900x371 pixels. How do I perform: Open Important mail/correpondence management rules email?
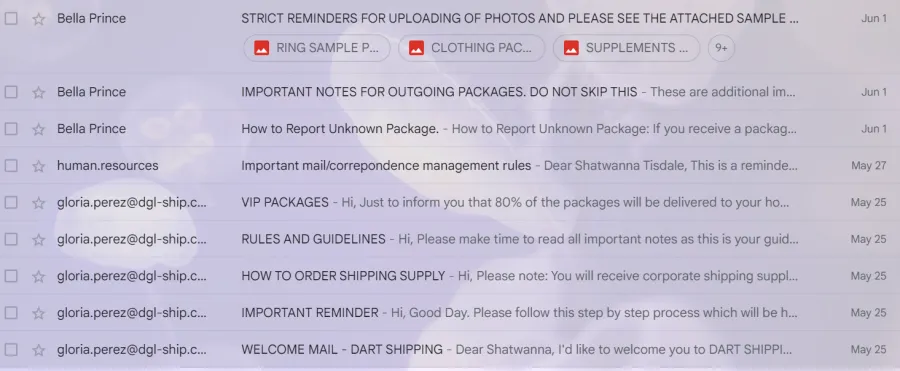[x=450, y=166]
